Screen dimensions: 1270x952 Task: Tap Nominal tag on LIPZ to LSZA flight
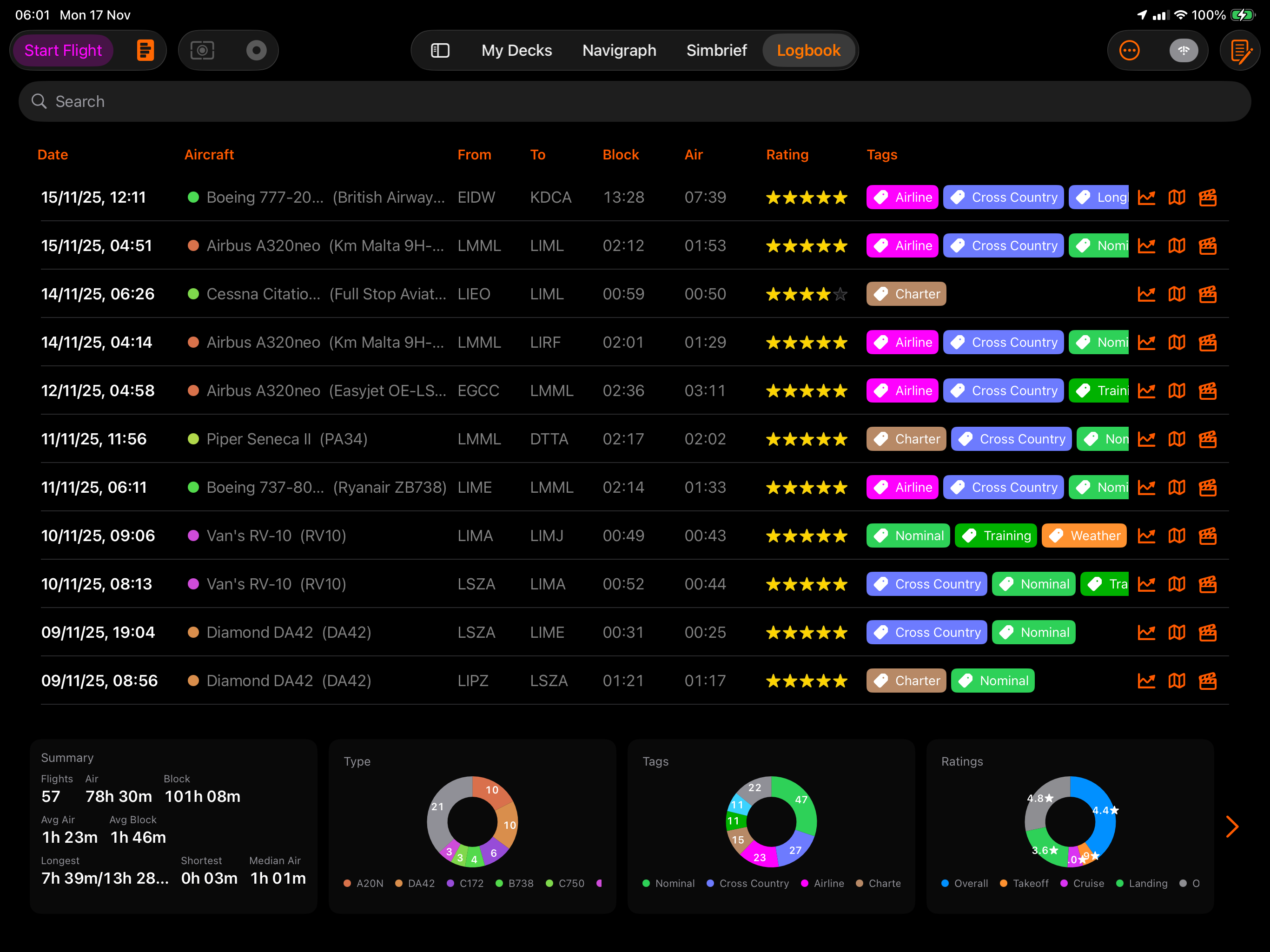click(x=992, y=681)
